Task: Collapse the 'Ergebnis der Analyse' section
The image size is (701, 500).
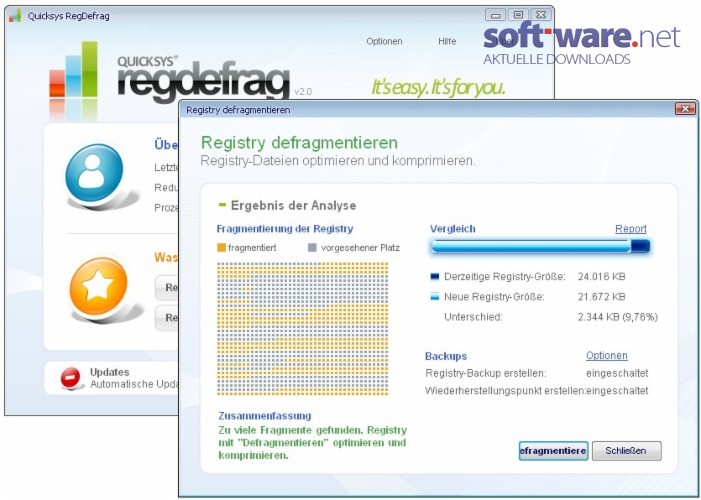Action: (222, 205)
